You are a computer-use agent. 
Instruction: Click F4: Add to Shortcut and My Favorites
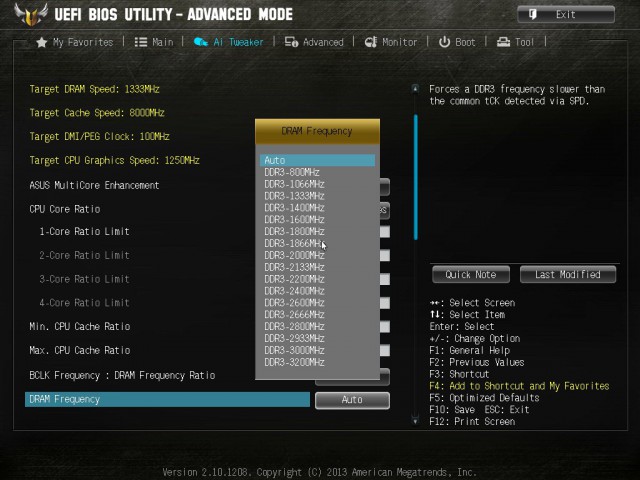click(x=519, y=386)
